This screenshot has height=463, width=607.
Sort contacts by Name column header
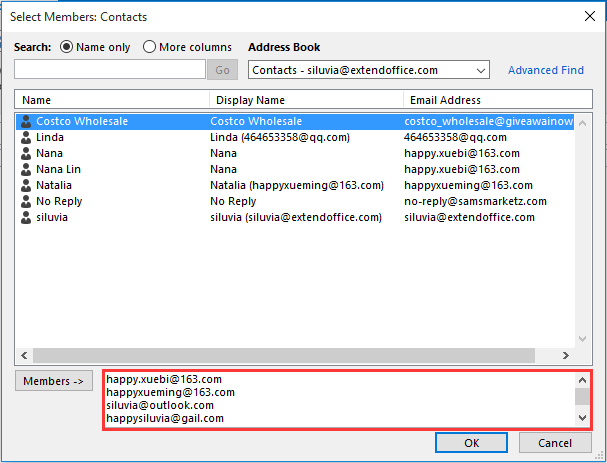pos(112,100)
